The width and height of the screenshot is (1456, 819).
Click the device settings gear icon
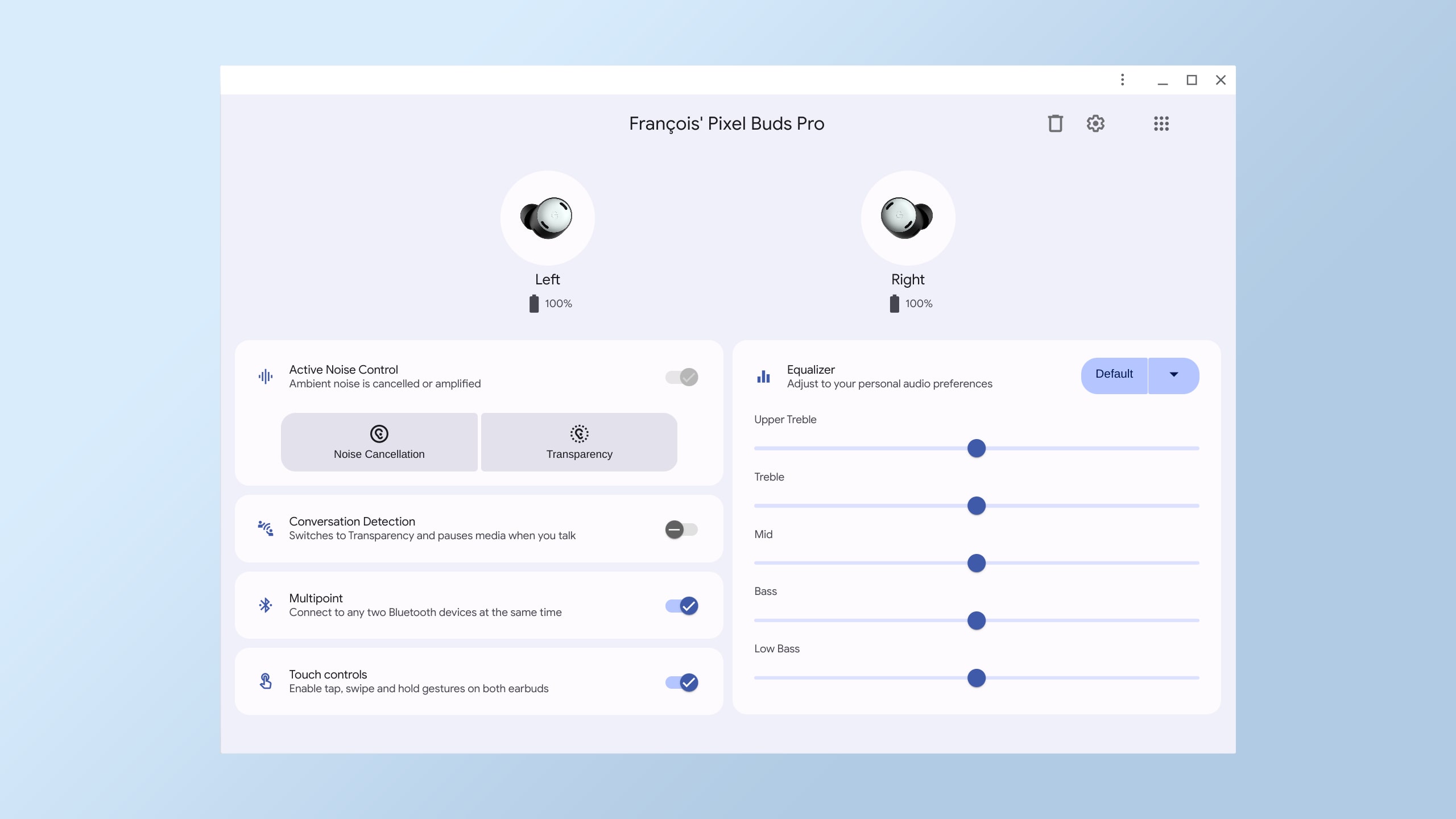(x=1096, y=123)
